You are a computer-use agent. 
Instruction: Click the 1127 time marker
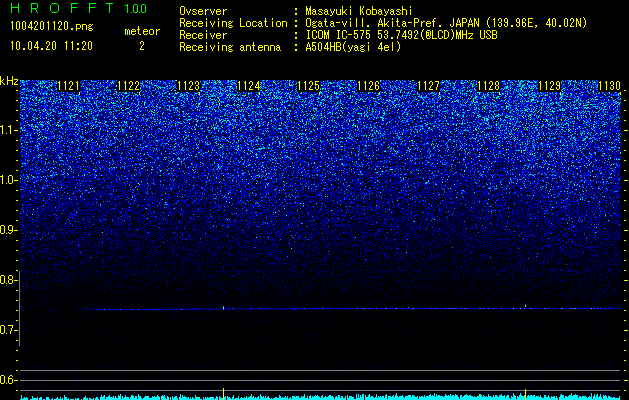(429, 86)
